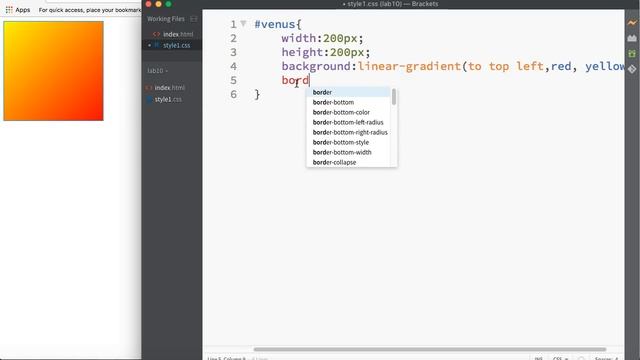Click the gradient square in the browser preview
This screenshot has width=640, height=360.
(53, 71)
